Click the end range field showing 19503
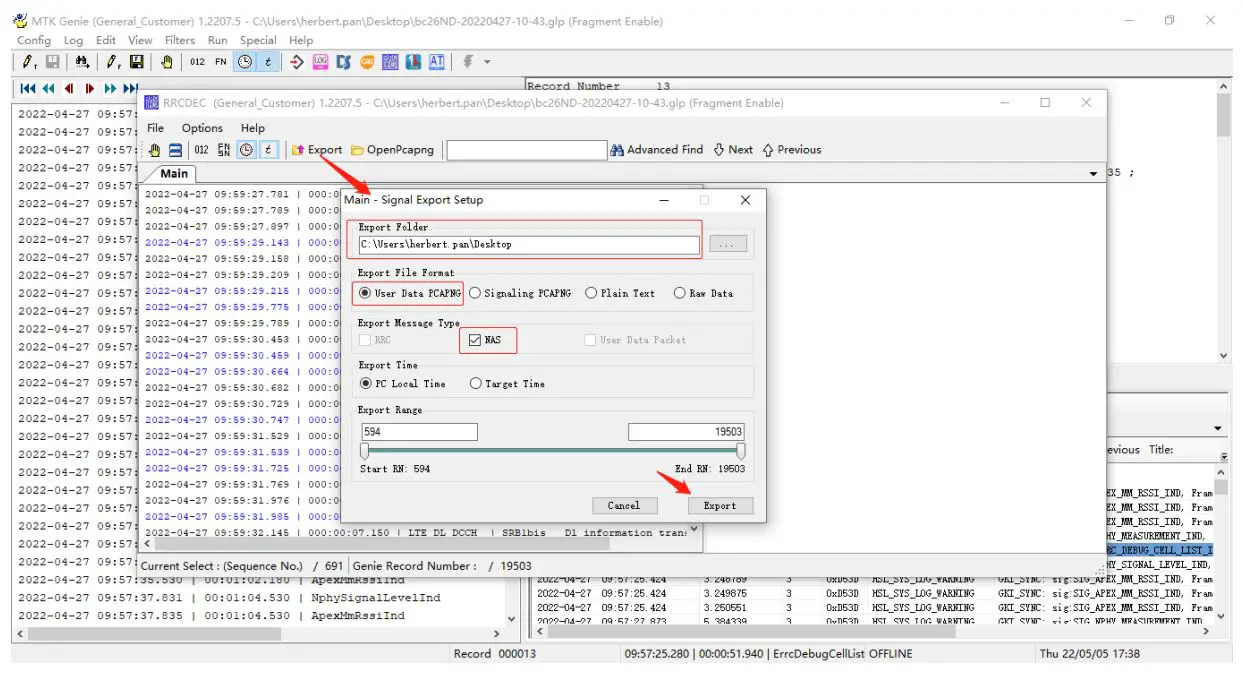 coord(686,432)
